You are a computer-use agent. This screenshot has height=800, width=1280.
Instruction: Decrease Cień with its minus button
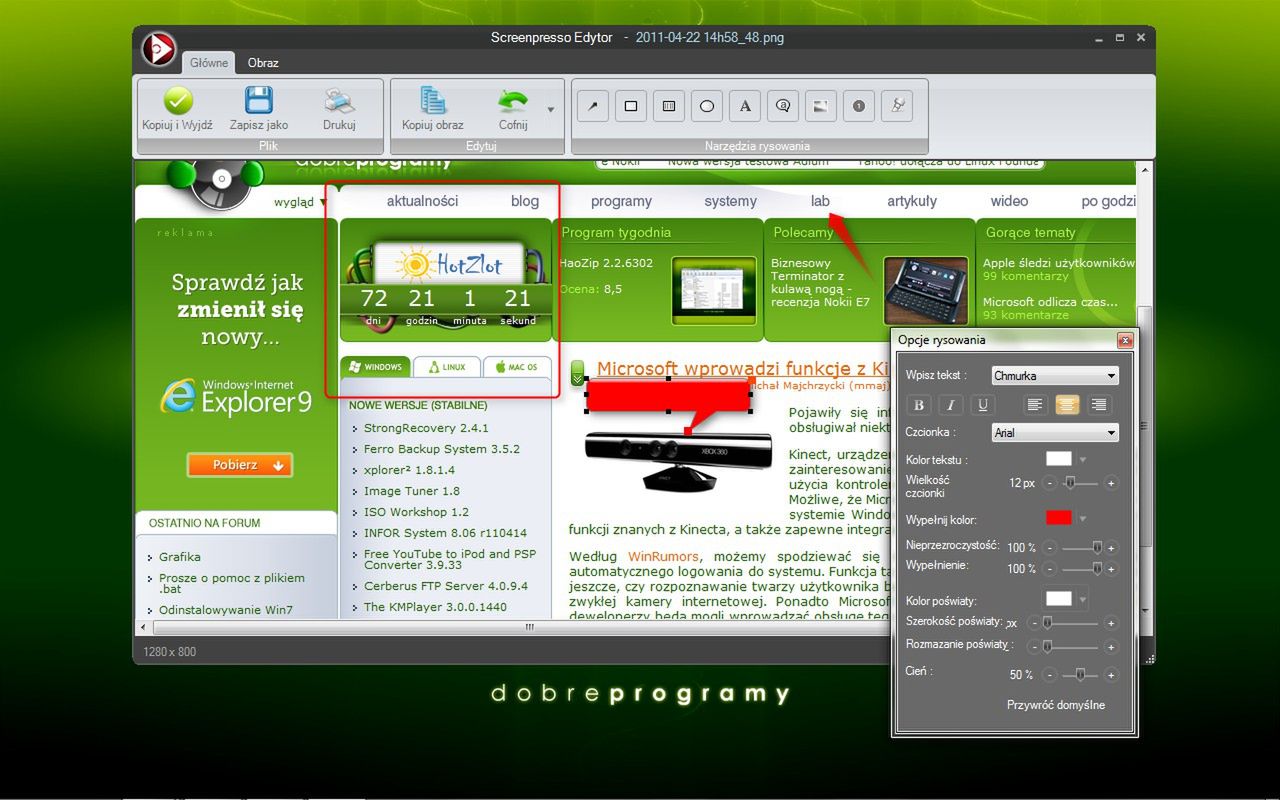click(x=1049, y=675)
